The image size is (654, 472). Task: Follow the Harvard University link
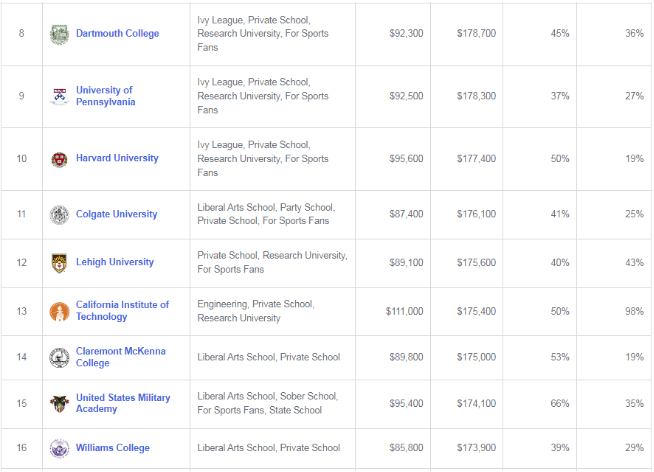tap(117, 158)
